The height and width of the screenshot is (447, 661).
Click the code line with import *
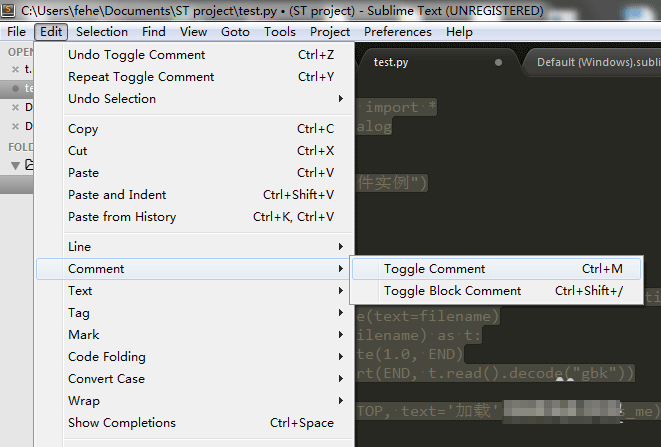tap(396, 108)
